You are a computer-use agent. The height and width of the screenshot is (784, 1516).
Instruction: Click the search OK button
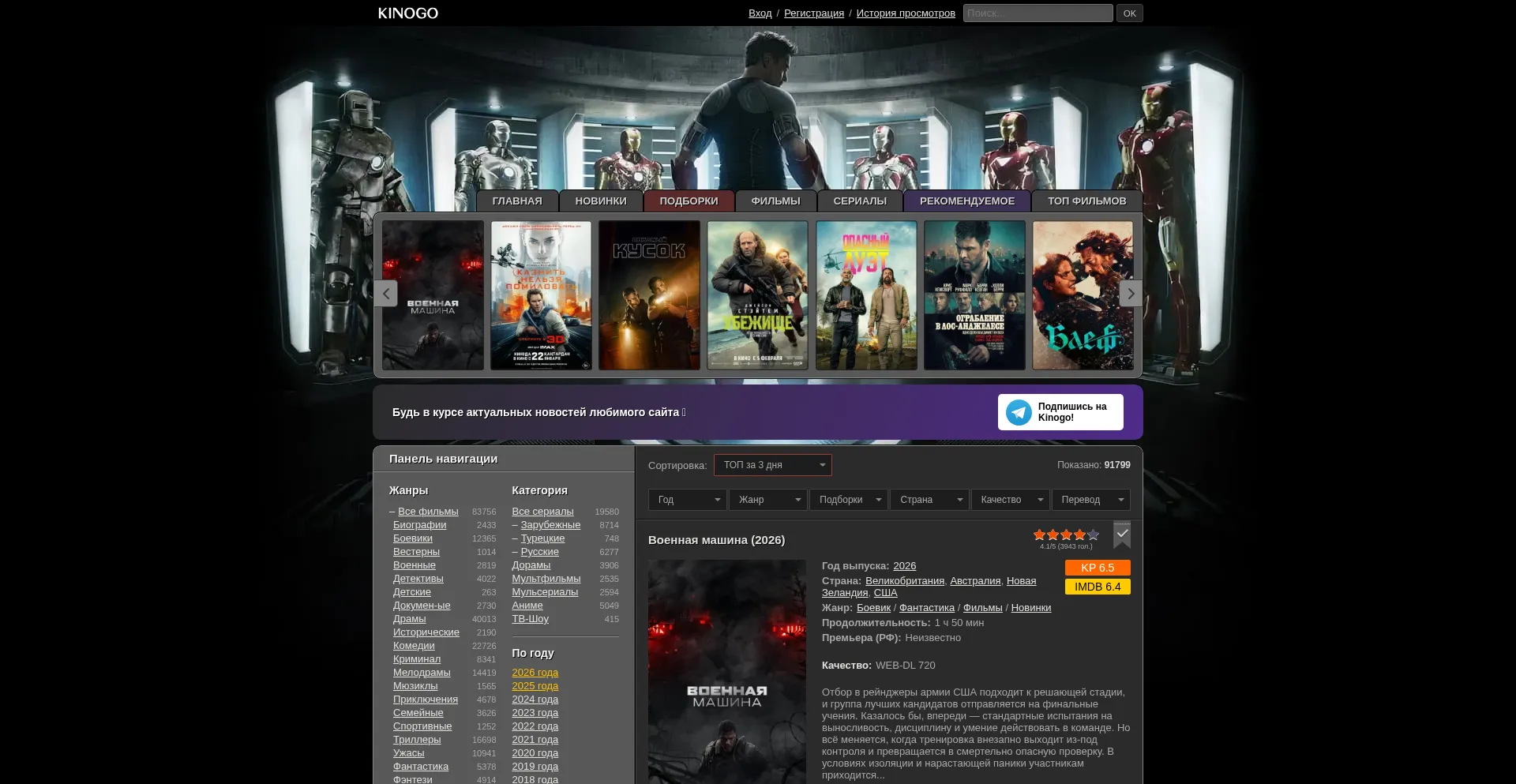coord(1130,13)
